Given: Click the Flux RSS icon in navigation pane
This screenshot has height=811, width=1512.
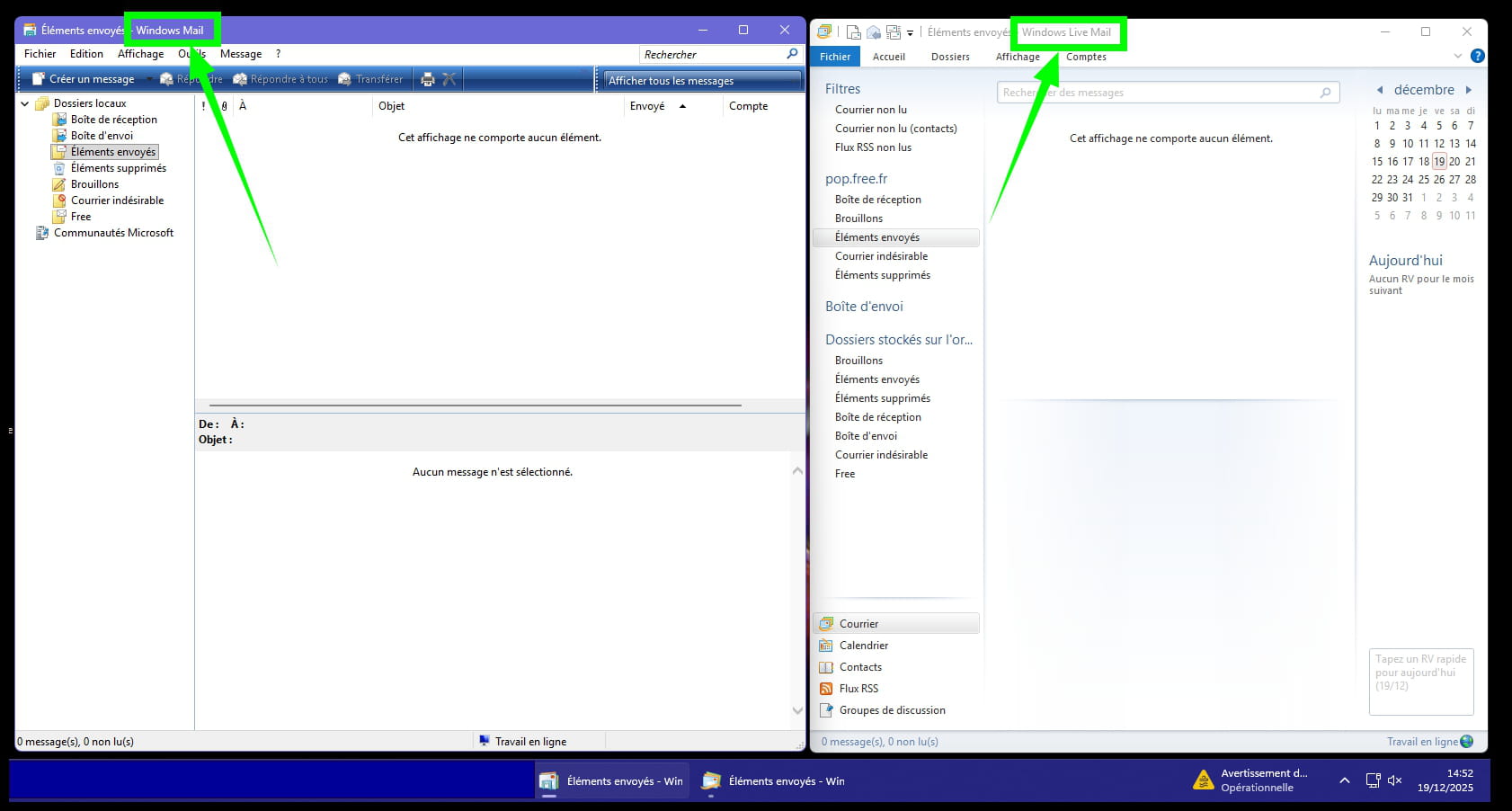Looking at the screenshot, I should [826, 689].
